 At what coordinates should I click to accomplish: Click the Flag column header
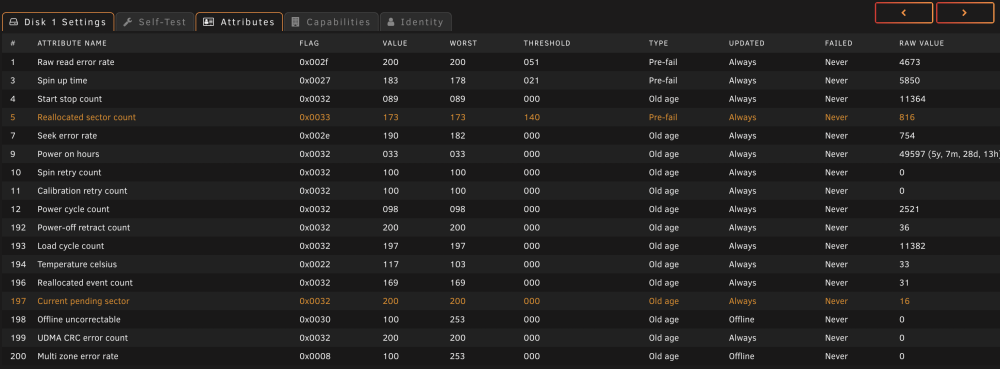309,43
